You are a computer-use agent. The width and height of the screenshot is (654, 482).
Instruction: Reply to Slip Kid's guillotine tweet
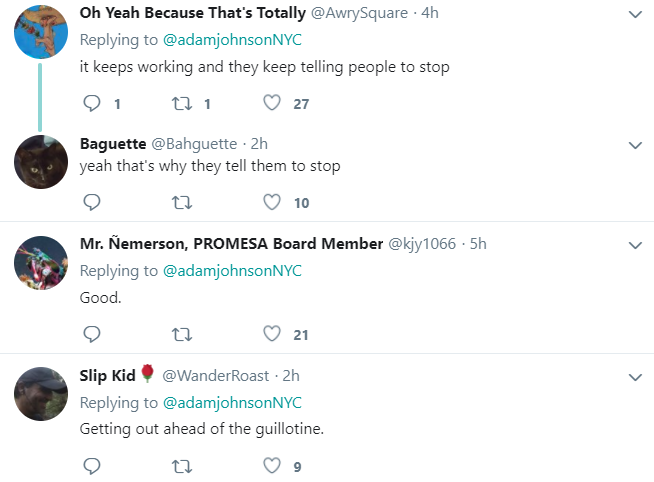pyautogui.click(x=92, y=466)
